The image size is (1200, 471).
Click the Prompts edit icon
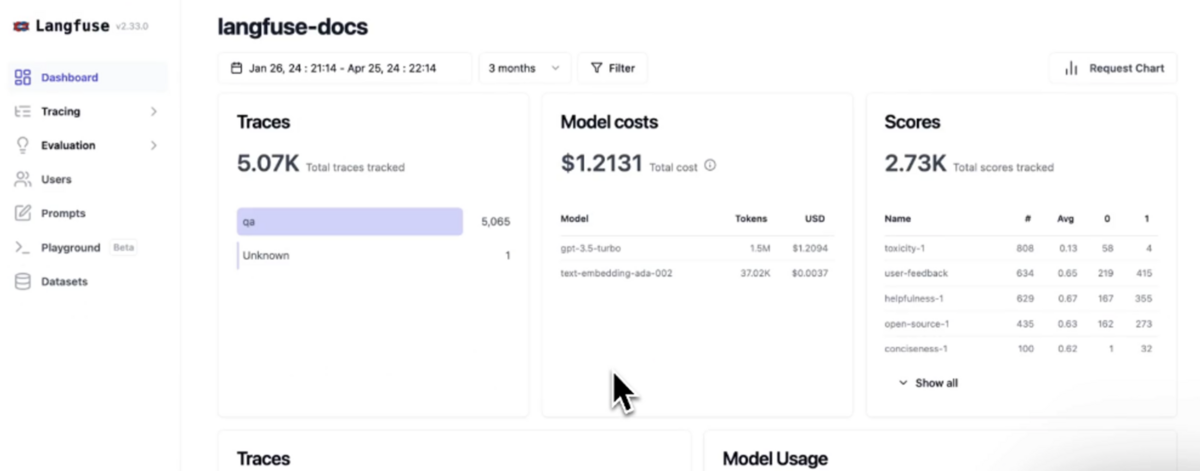(23, 213)
